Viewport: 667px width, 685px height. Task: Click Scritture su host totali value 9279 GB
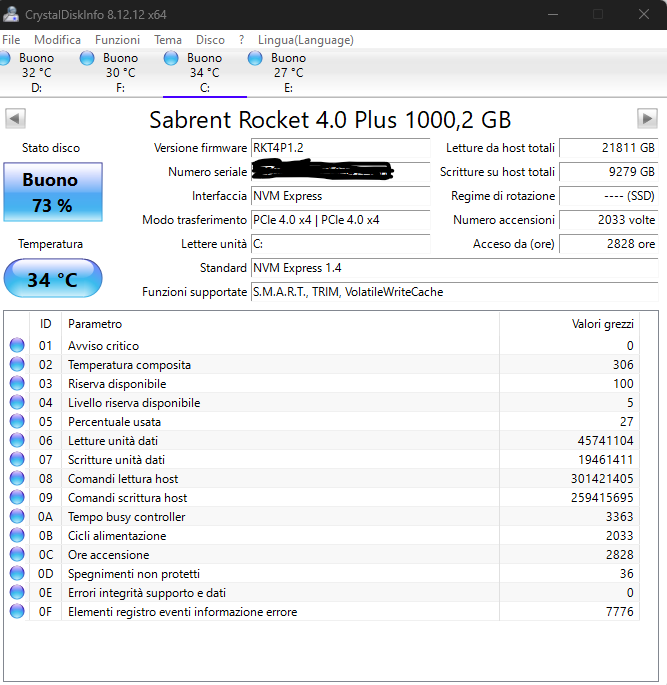(x=608, y=172)
